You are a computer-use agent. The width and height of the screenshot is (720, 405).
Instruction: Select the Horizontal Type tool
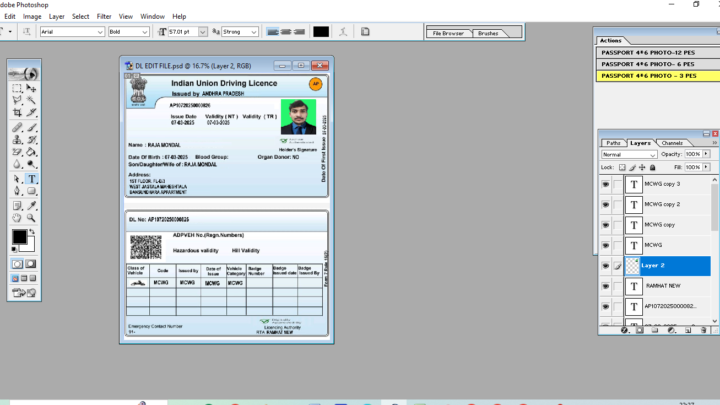(x=31, y=179)
